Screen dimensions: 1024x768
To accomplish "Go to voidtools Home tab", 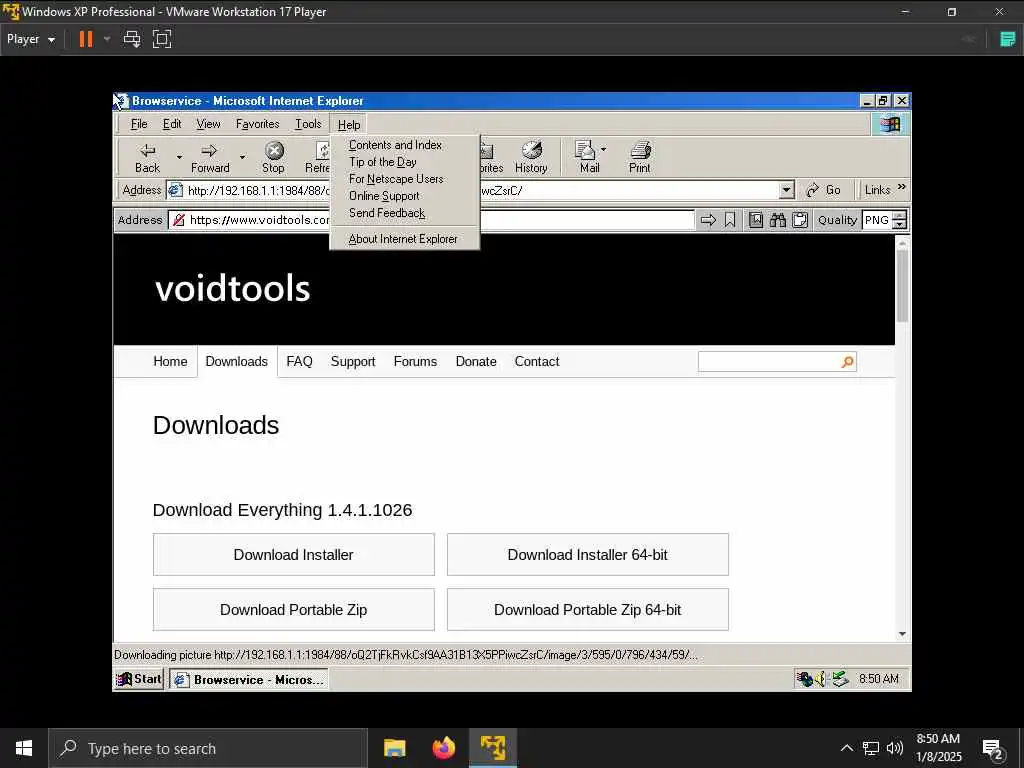I will pyautogui.click(x=170, y=362).
